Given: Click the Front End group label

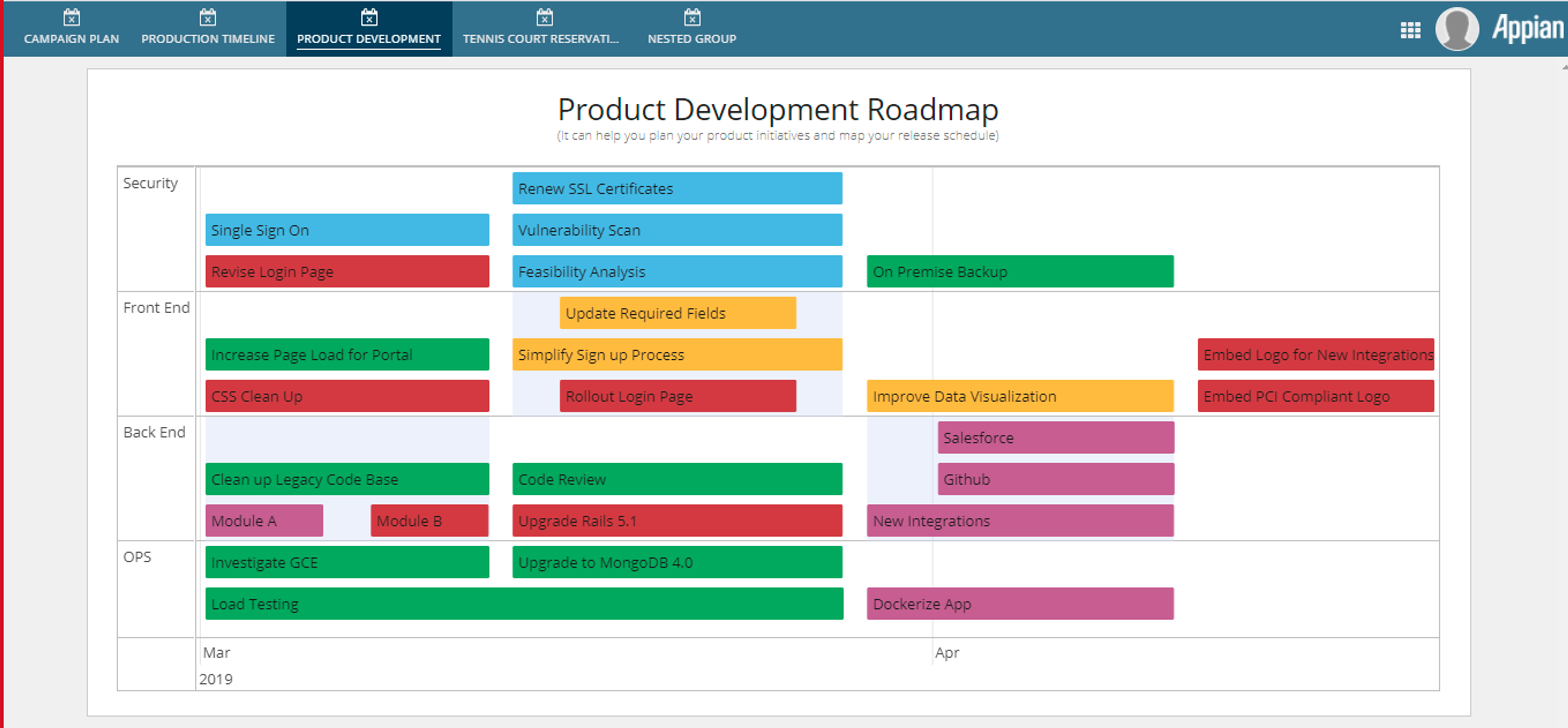Looking at the screenshot, I should tap(156, 307).
